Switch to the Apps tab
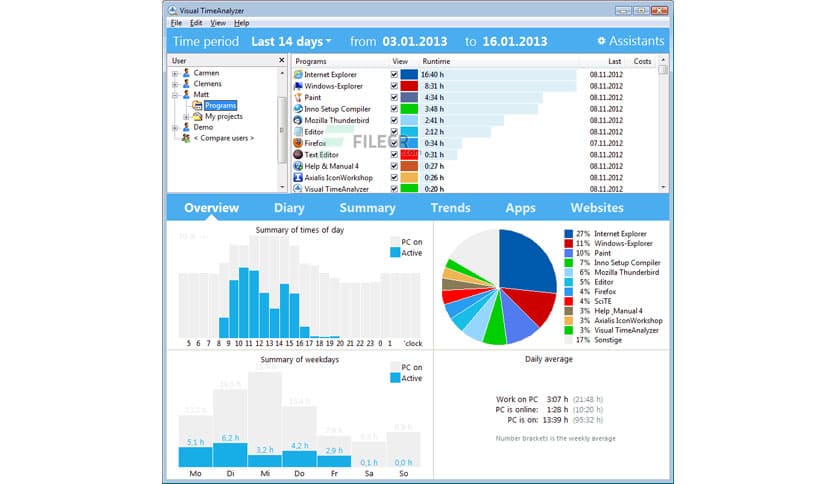 (x=520, y=208)
